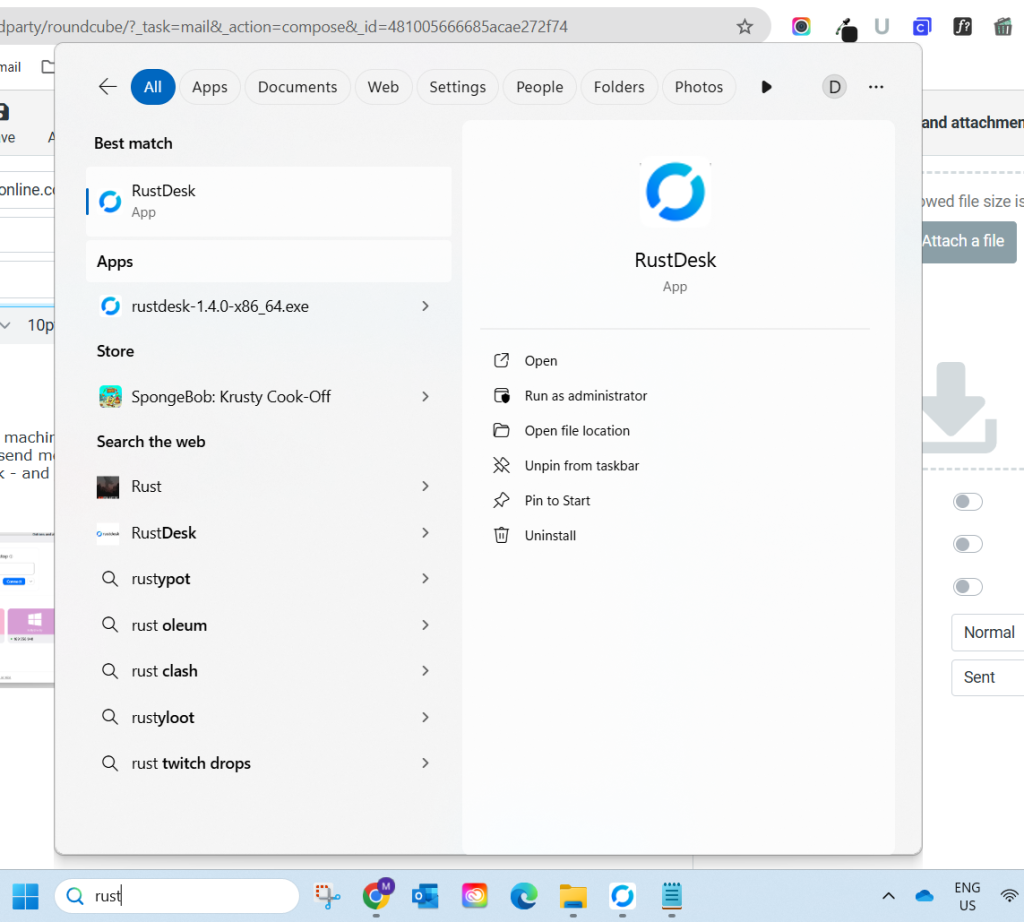Viewport: 1024px width, 922px height.
Task: Open Chrome from the taskbar
Action: (377, 895)
